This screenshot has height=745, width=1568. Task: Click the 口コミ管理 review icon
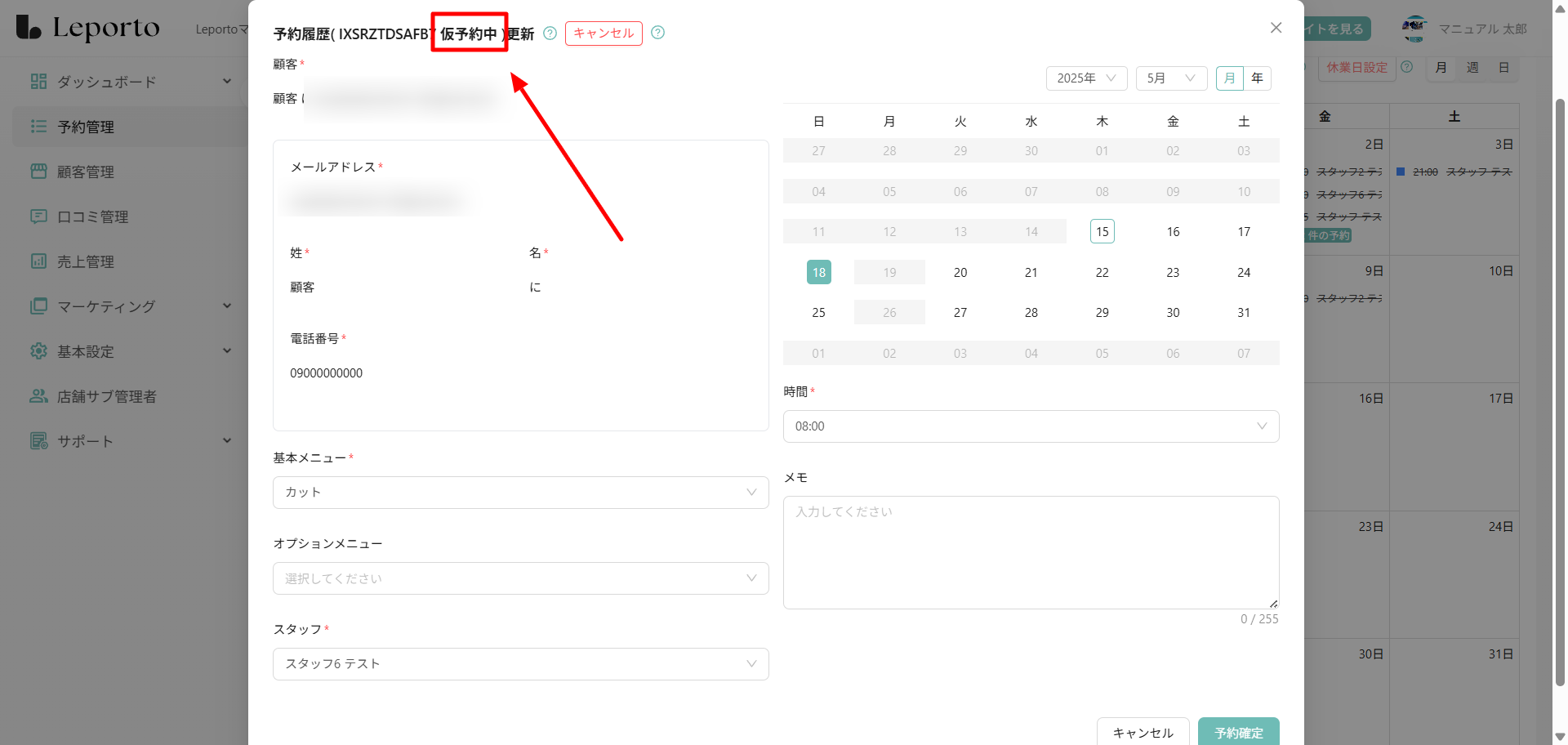(x=38, y=216)
